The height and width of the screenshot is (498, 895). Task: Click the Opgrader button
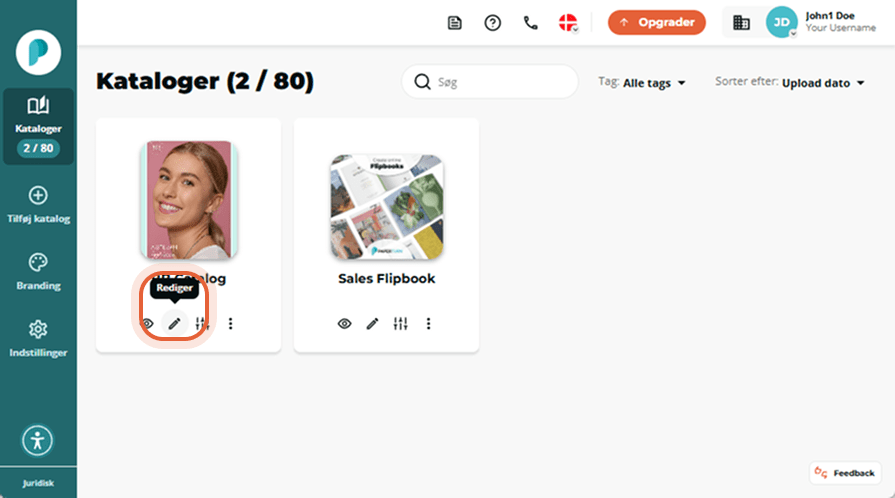(x=656, y=22)
